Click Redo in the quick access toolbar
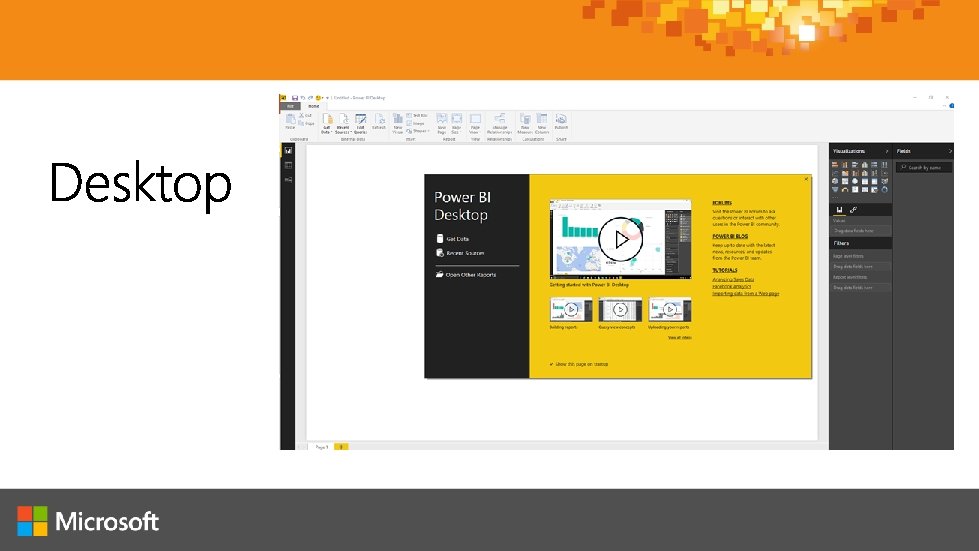 point(310,98)
